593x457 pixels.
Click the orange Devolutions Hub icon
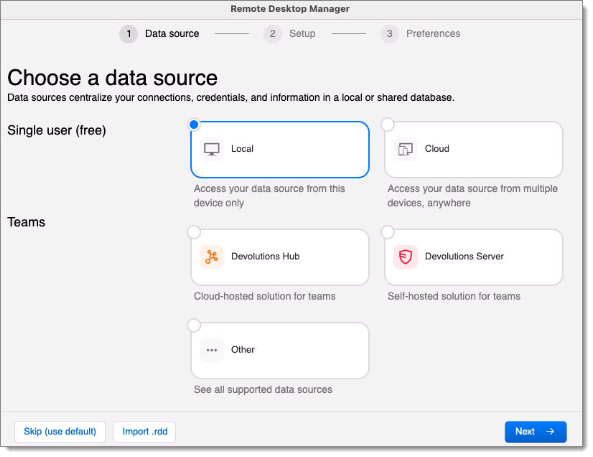tap(211, 257)
